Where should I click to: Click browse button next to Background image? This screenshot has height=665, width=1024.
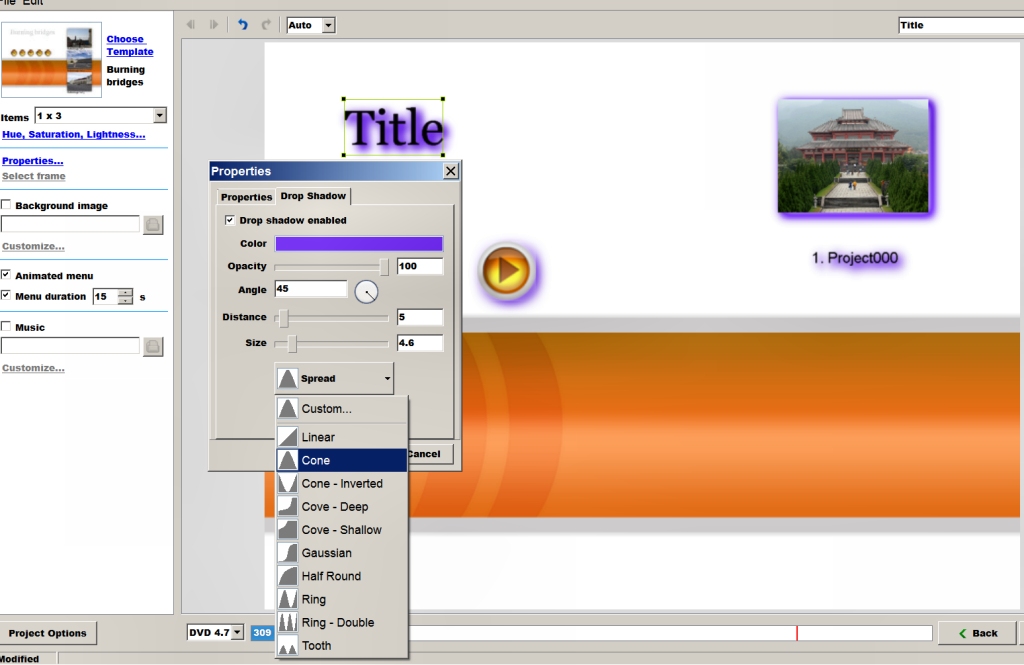[153, 225]
